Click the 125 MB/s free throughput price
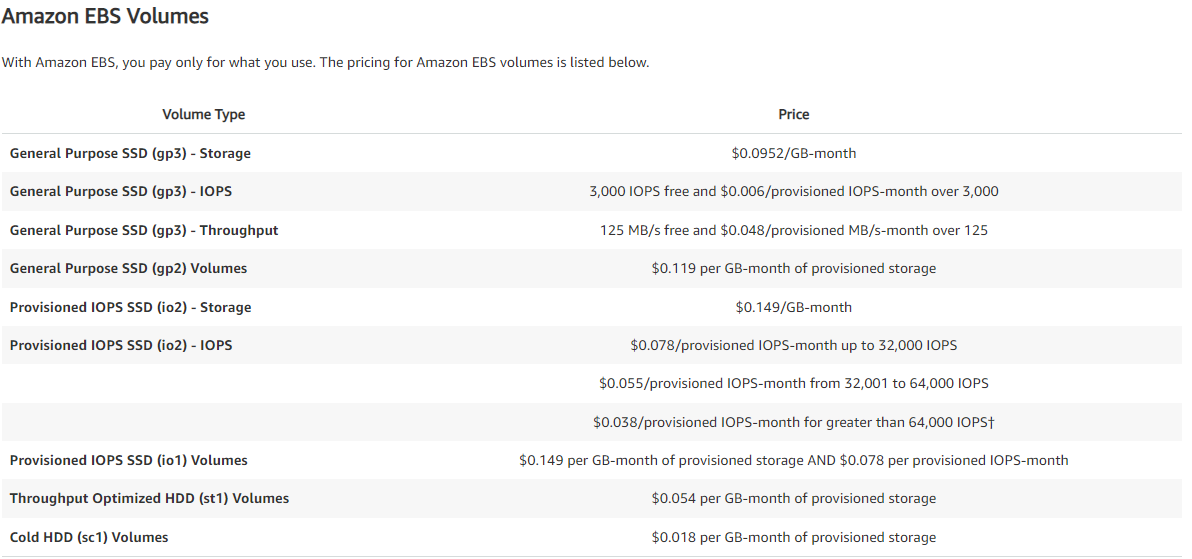Viewport: 1192px width, 559px height. pos(794,230)
